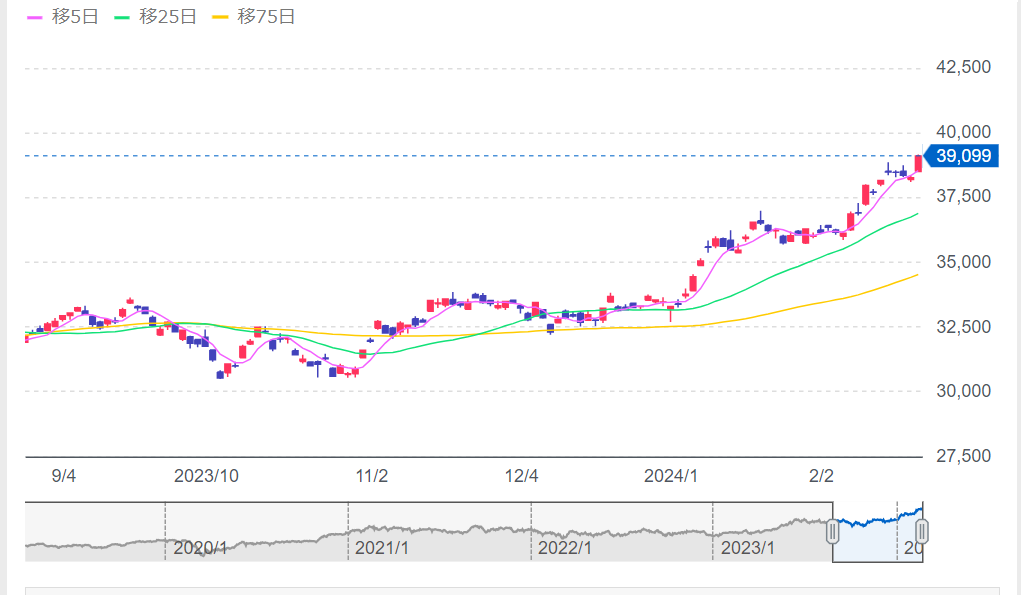
Task: Select 2023/1 in the navigator timeline
Action: coord(749,548)
